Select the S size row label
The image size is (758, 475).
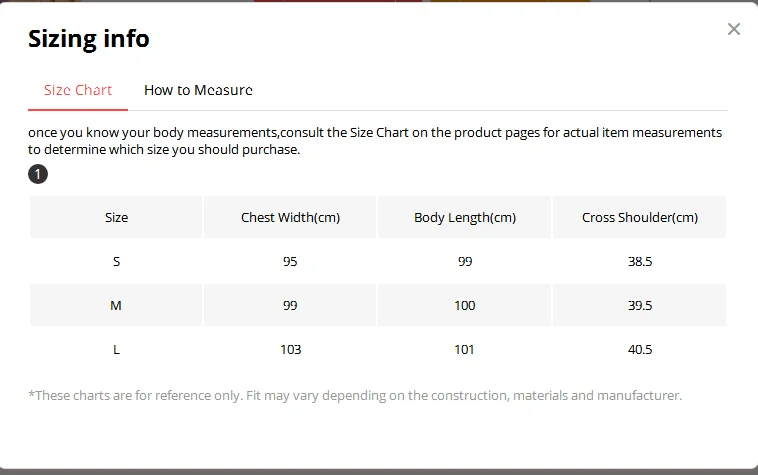coord(116,261)
